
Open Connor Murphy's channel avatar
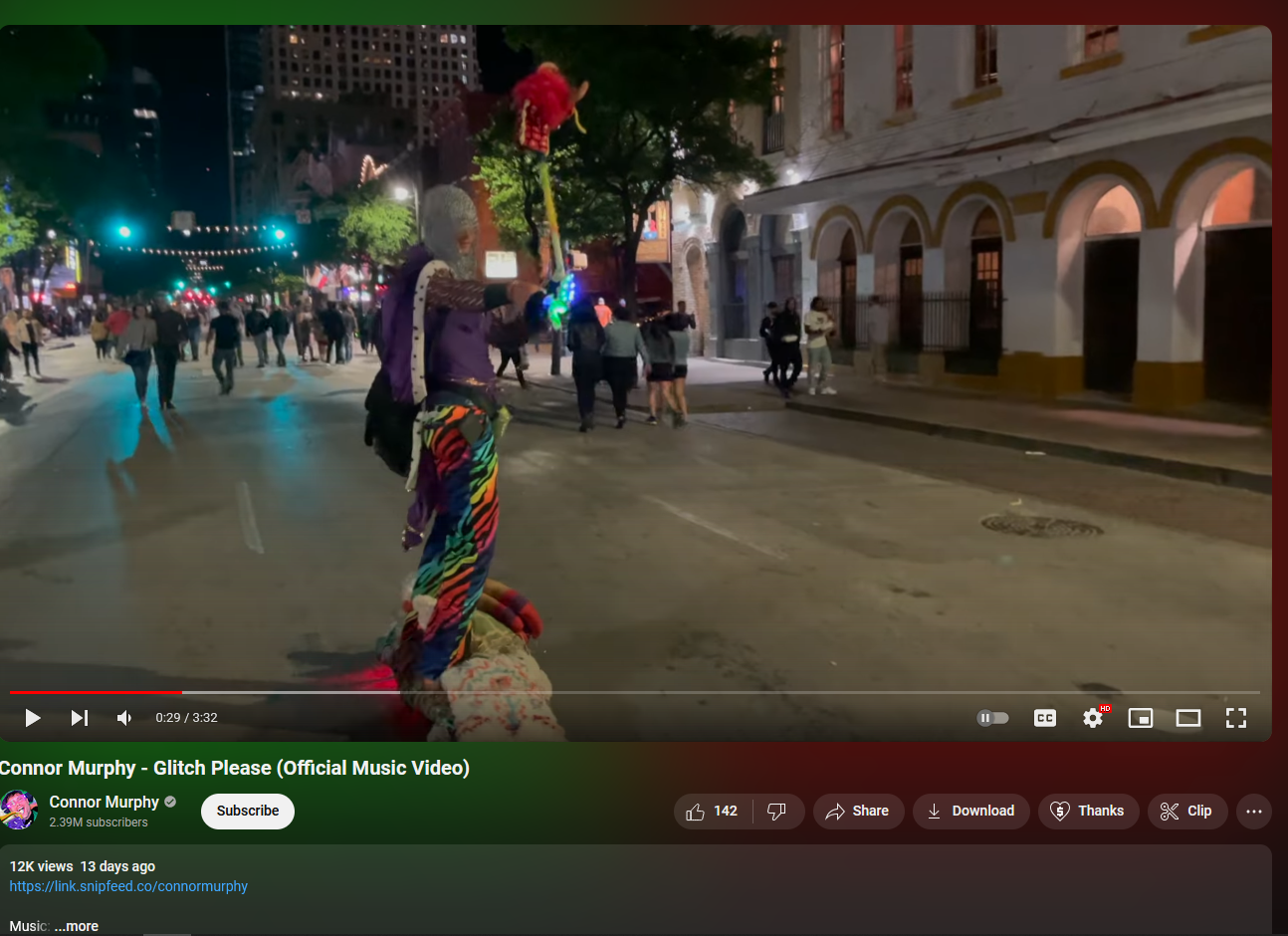19,811
